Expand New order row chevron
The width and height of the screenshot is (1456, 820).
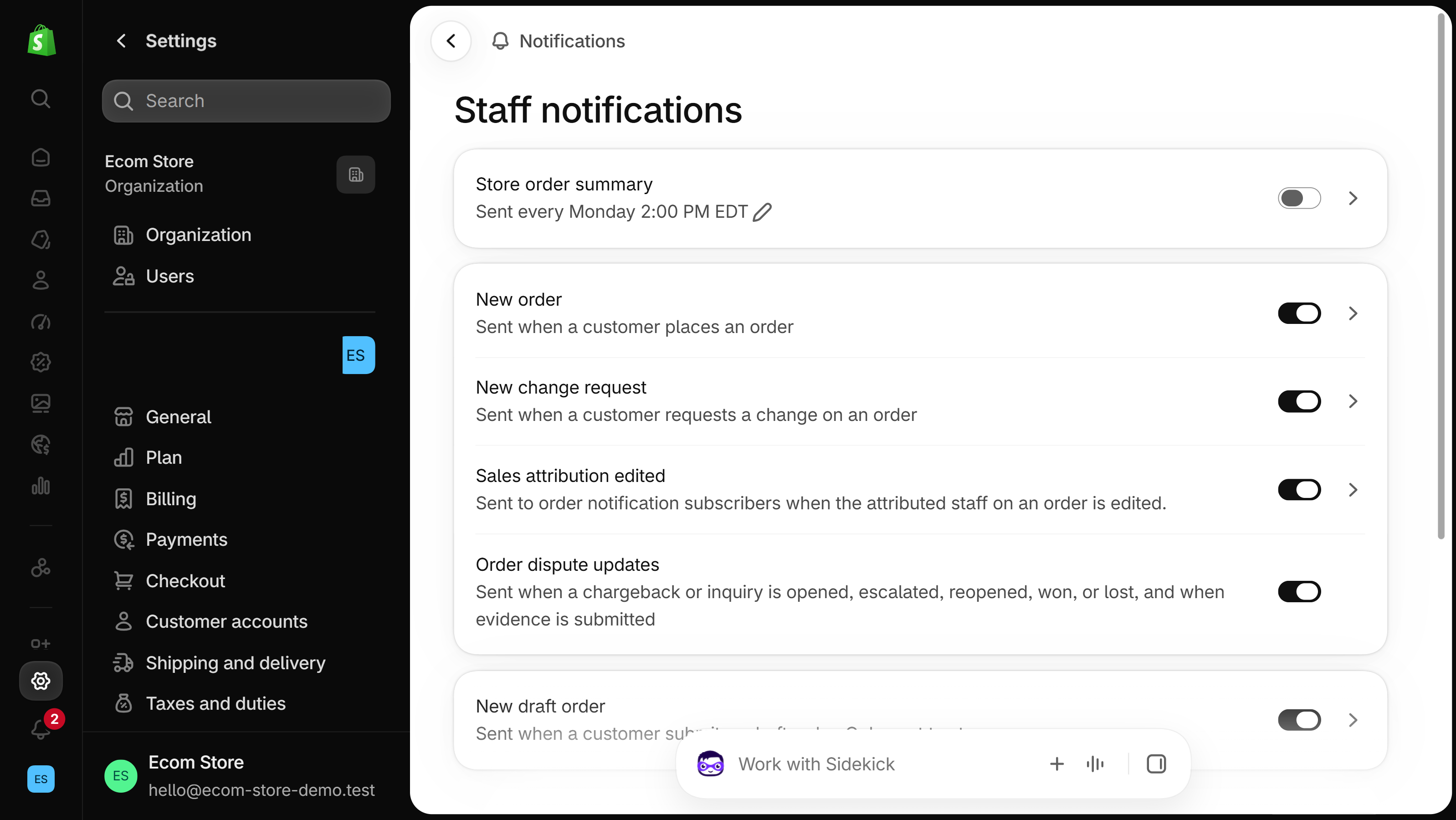click(1353, 313)
